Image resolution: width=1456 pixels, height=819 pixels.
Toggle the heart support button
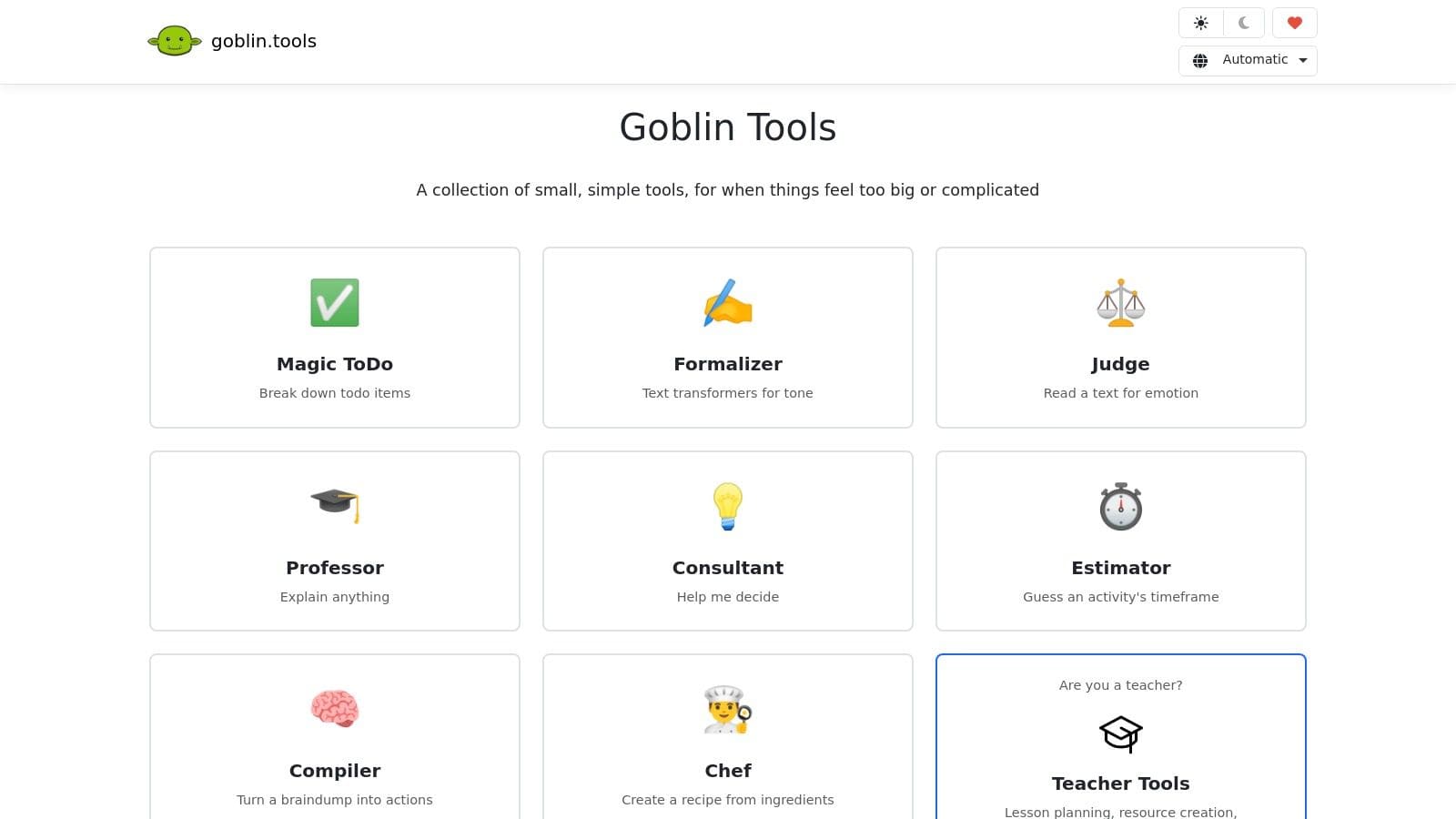click(x=1294, y=23)
